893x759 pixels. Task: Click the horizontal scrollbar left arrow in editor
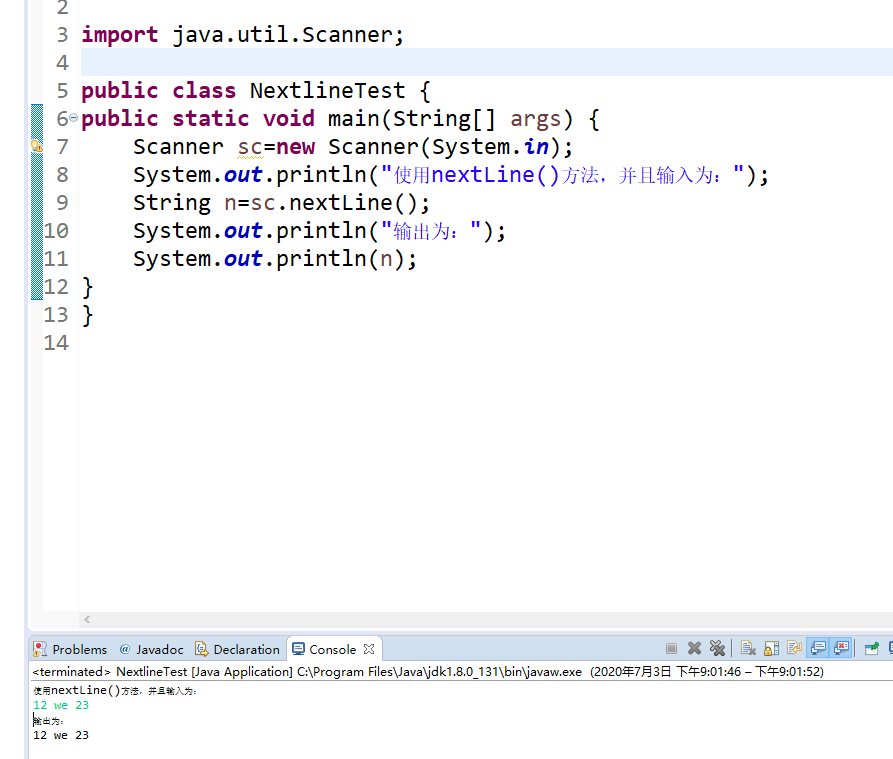click(x=87, y=619)
